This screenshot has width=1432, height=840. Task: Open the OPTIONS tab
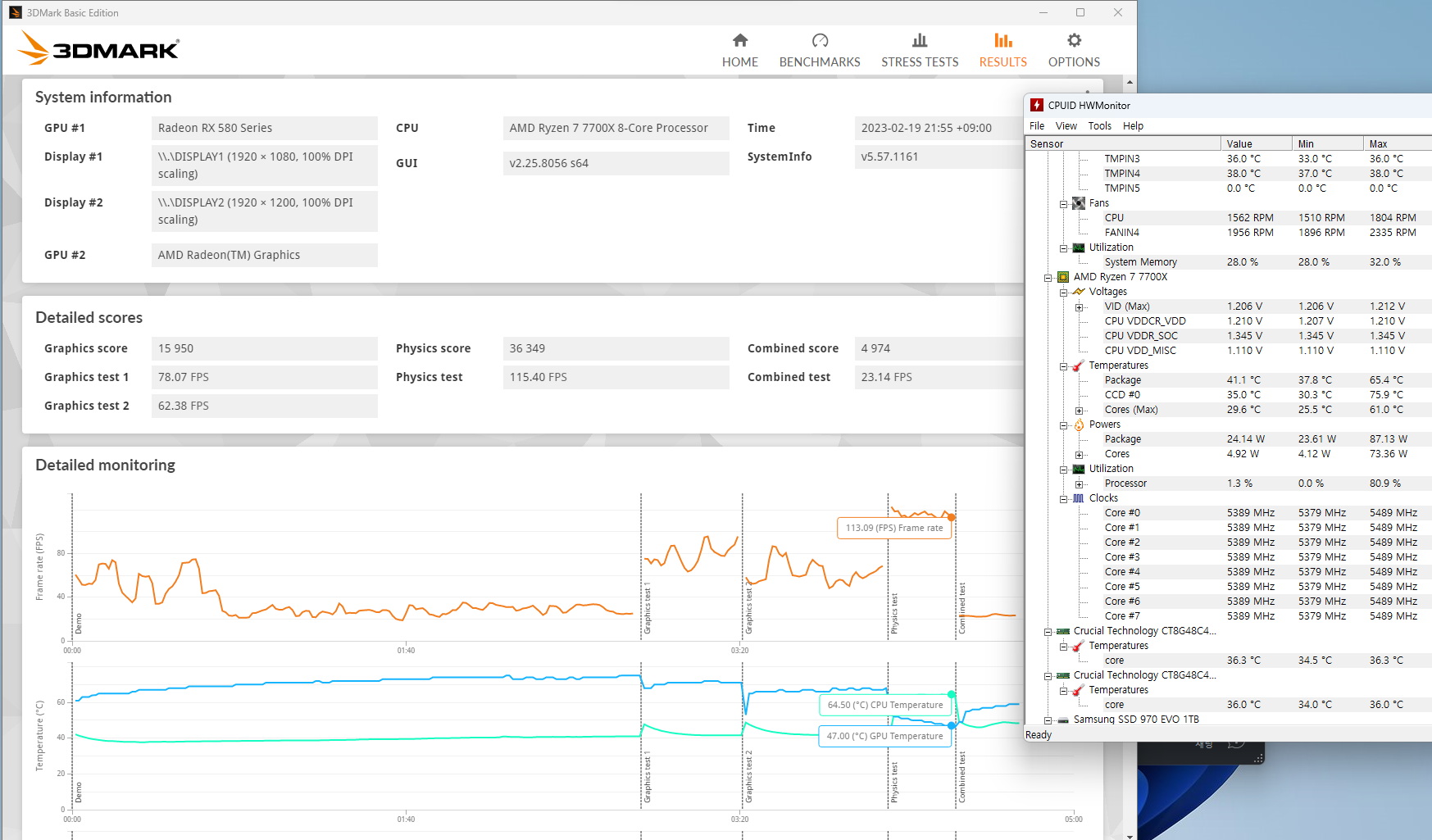click(1074, 50)
